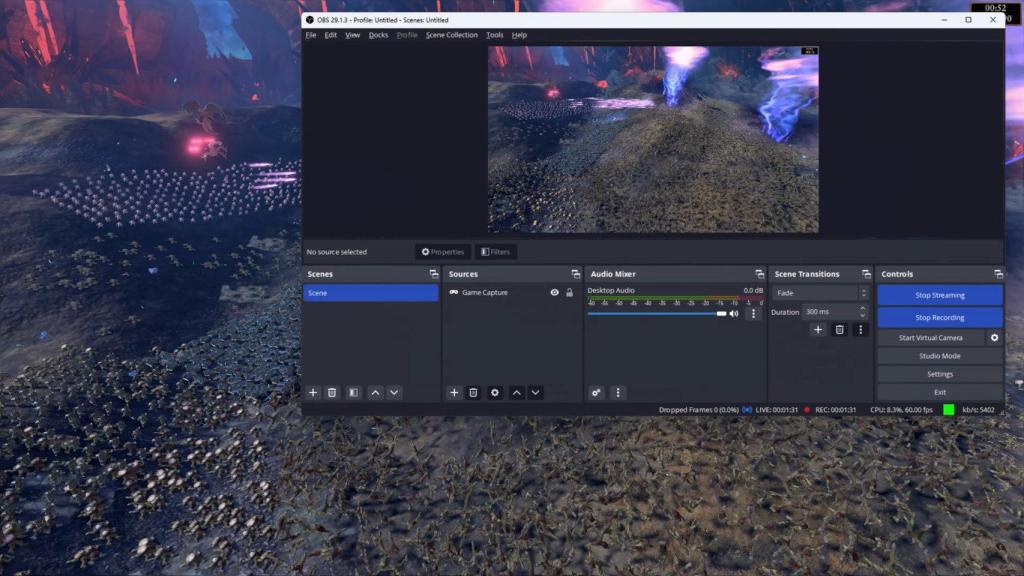Image resolution: width=1024 pixels, height=576 pixels.
Task: Add a new scene with plus icon
Action: pyautogui.click(x=313, y=392)
